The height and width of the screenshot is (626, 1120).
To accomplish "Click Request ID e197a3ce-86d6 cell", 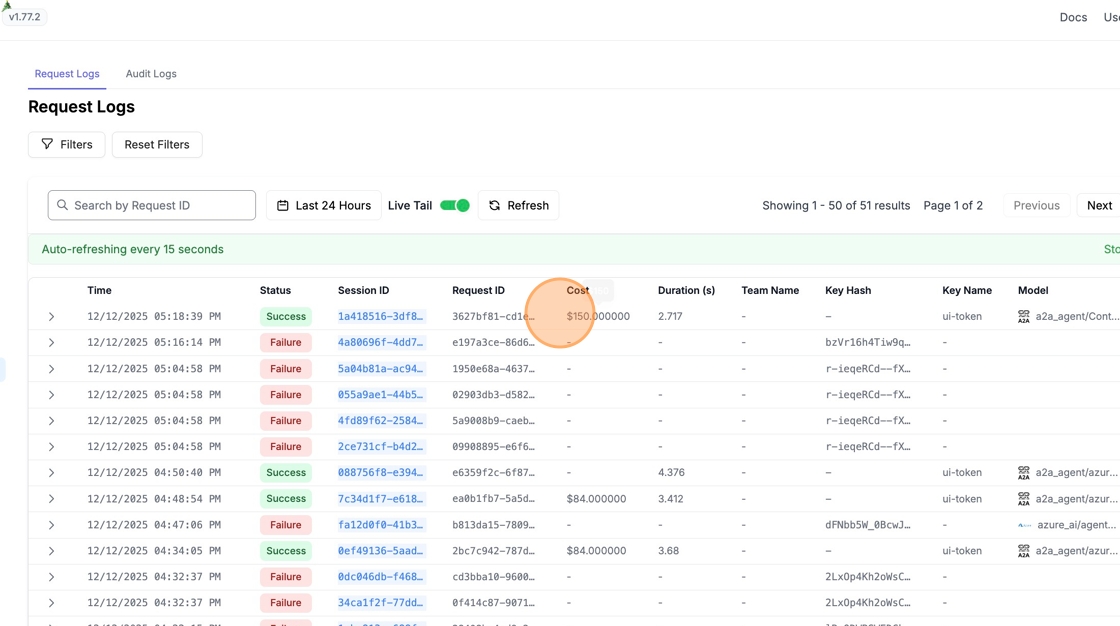I will pyautogui.click(x=493, y=342).
